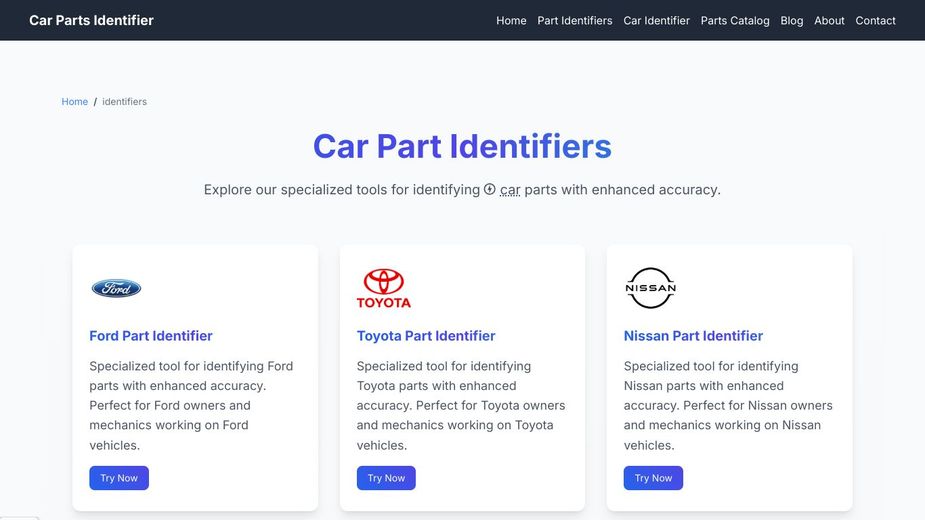The width and height of the screenshot is (925, 520).
Task: Open the About page link
Action: click(x=829, y=20)
